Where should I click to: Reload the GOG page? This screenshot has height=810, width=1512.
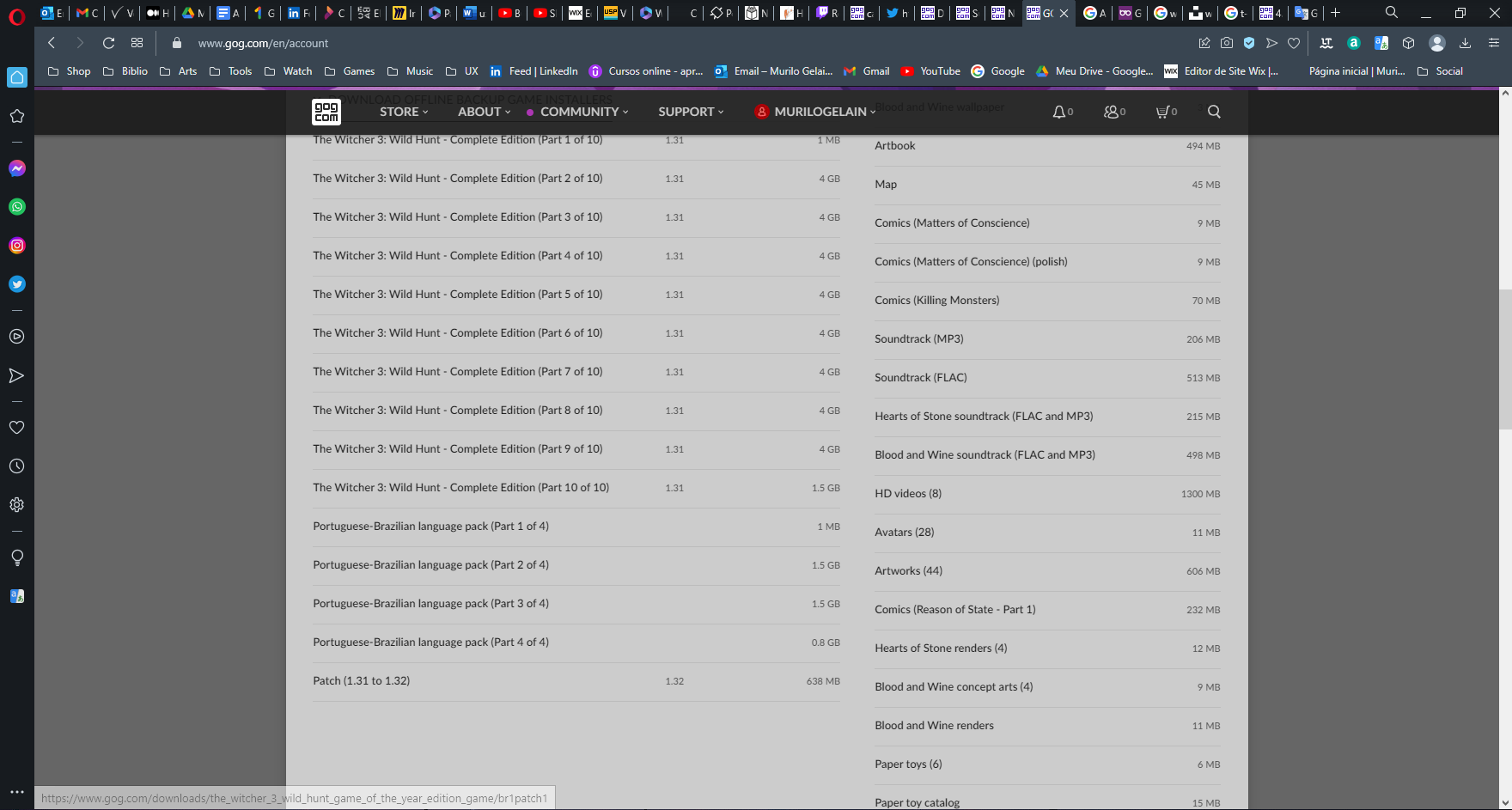[108, 43]
